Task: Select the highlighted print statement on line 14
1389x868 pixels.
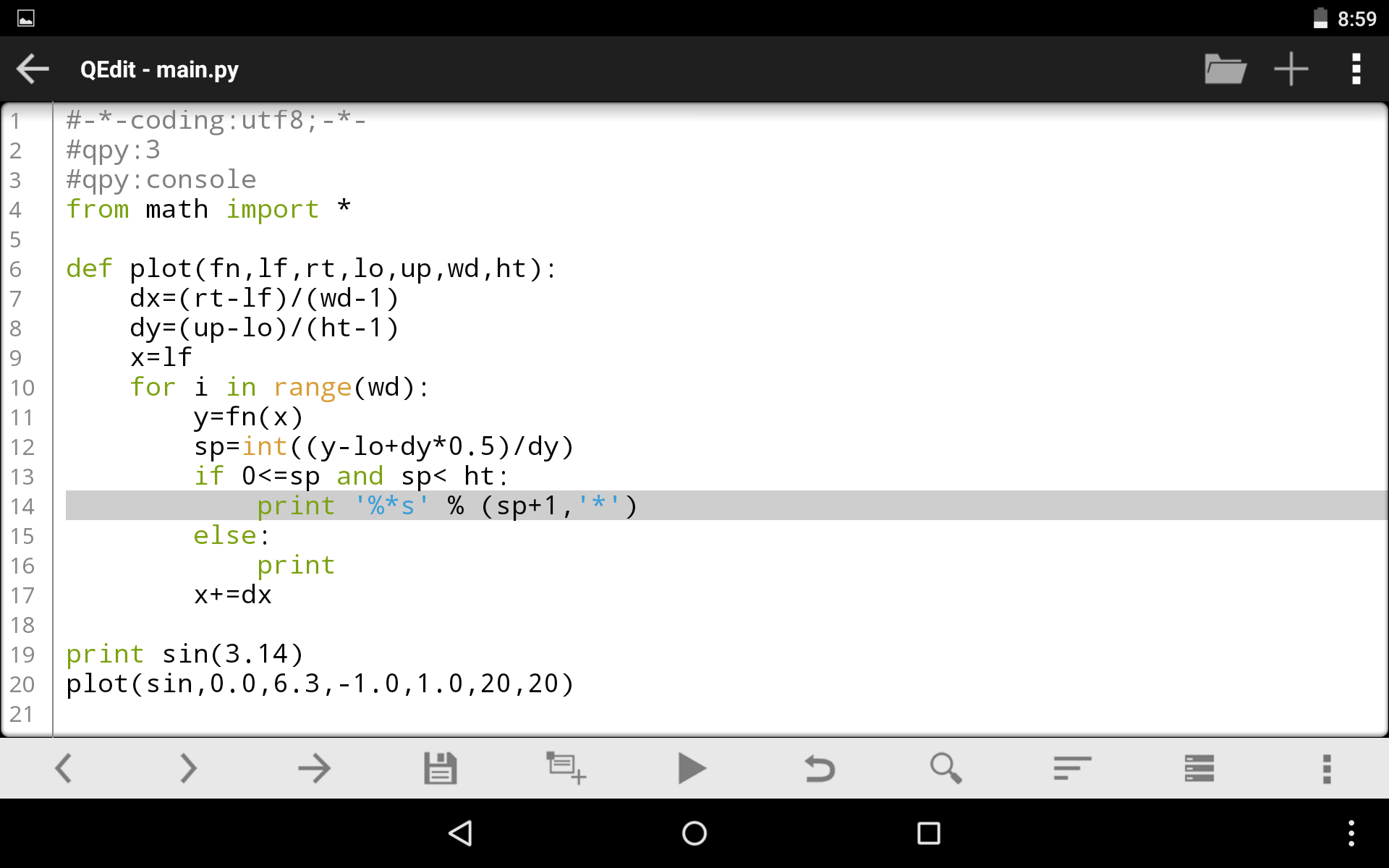Action: (446, 506)
